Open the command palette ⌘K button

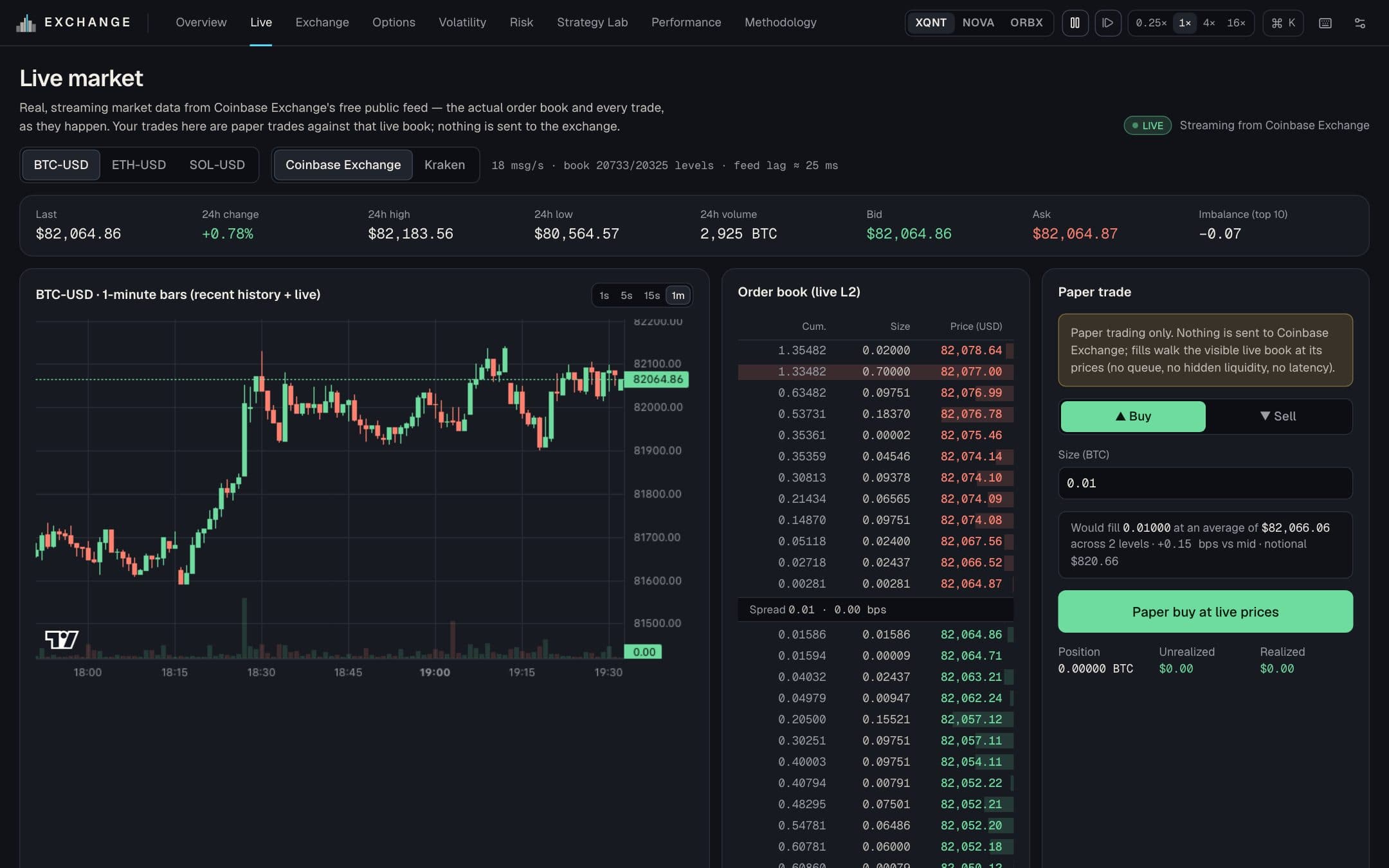(1283, 23)
